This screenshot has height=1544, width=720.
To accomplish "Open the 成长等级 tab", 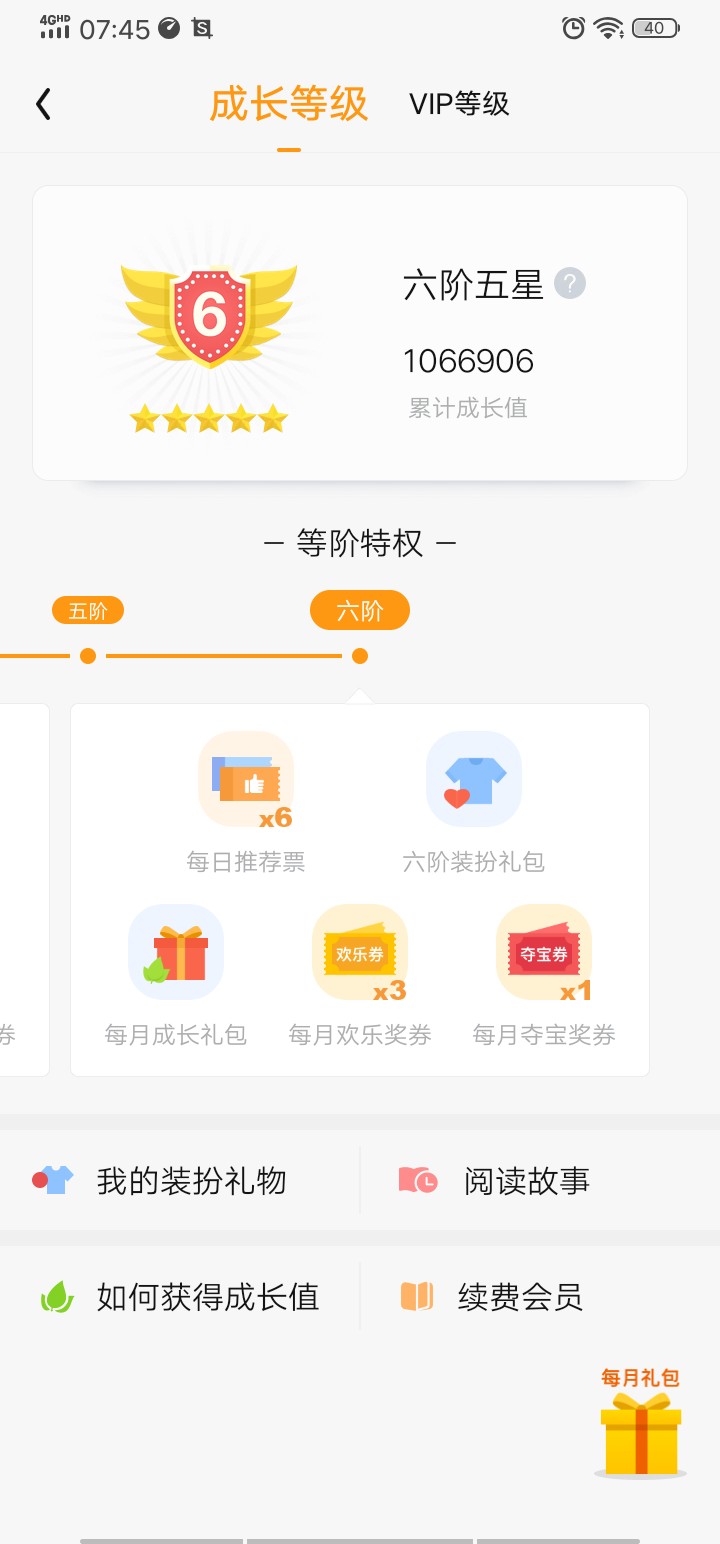I will [x=289, y=104].
